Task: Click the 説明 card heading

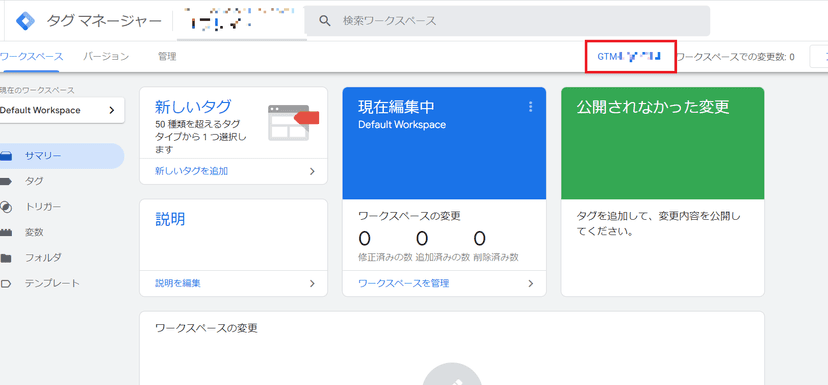Action: [x=170, y=219]
